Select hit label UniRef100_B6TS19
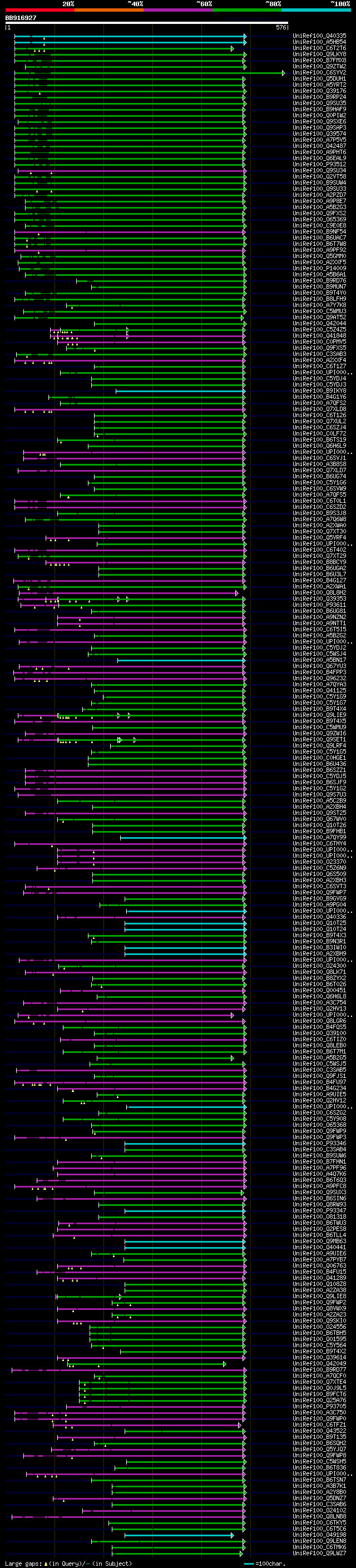356x1568 pixels. (x=319, y=439)
